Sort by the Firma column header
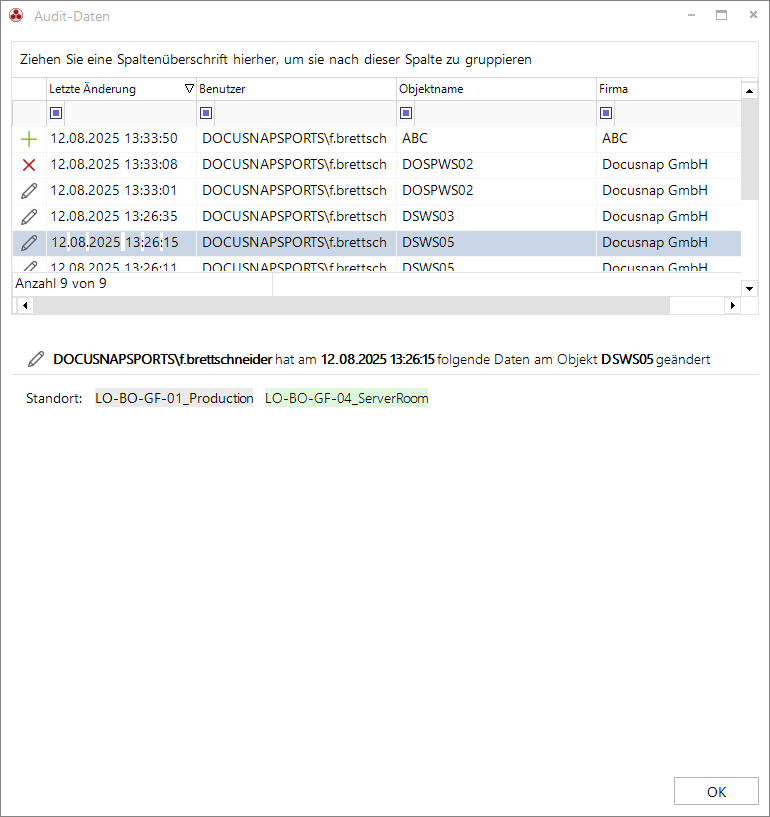Screen dimensions: 770x817 (669, 89)
